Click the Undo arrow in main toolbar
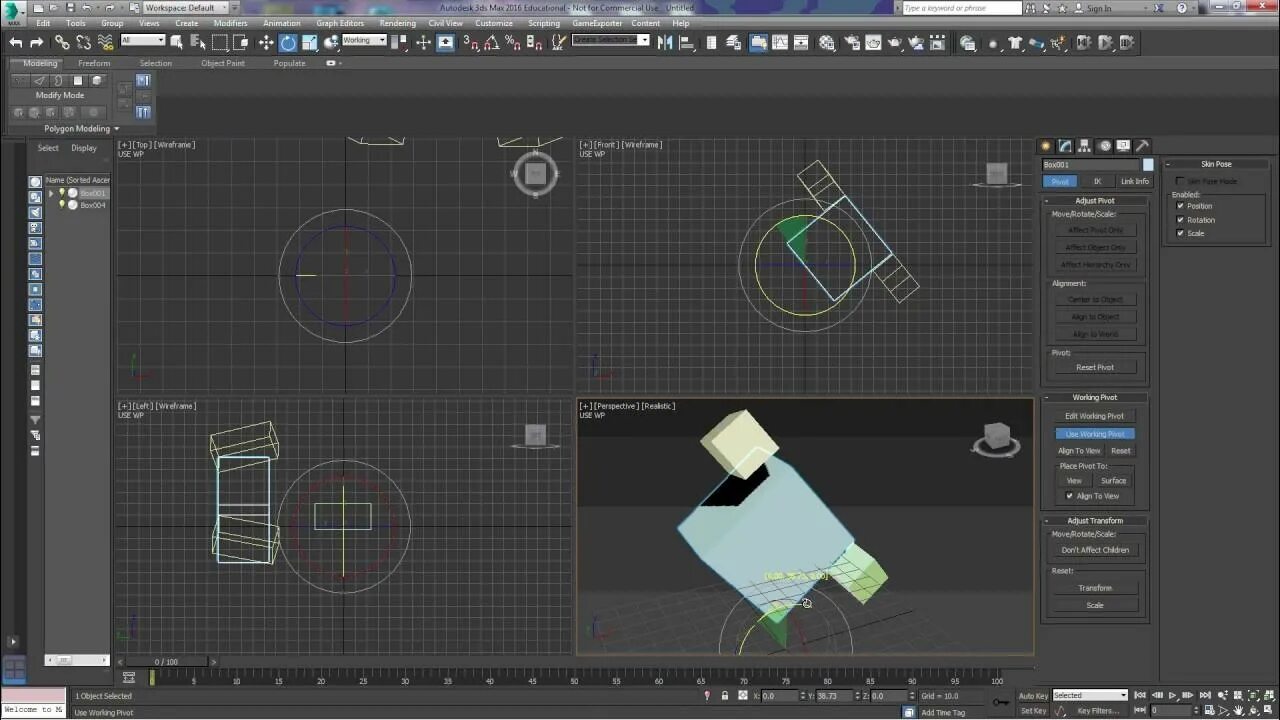 pyautogui.click(x=15, y=42)
